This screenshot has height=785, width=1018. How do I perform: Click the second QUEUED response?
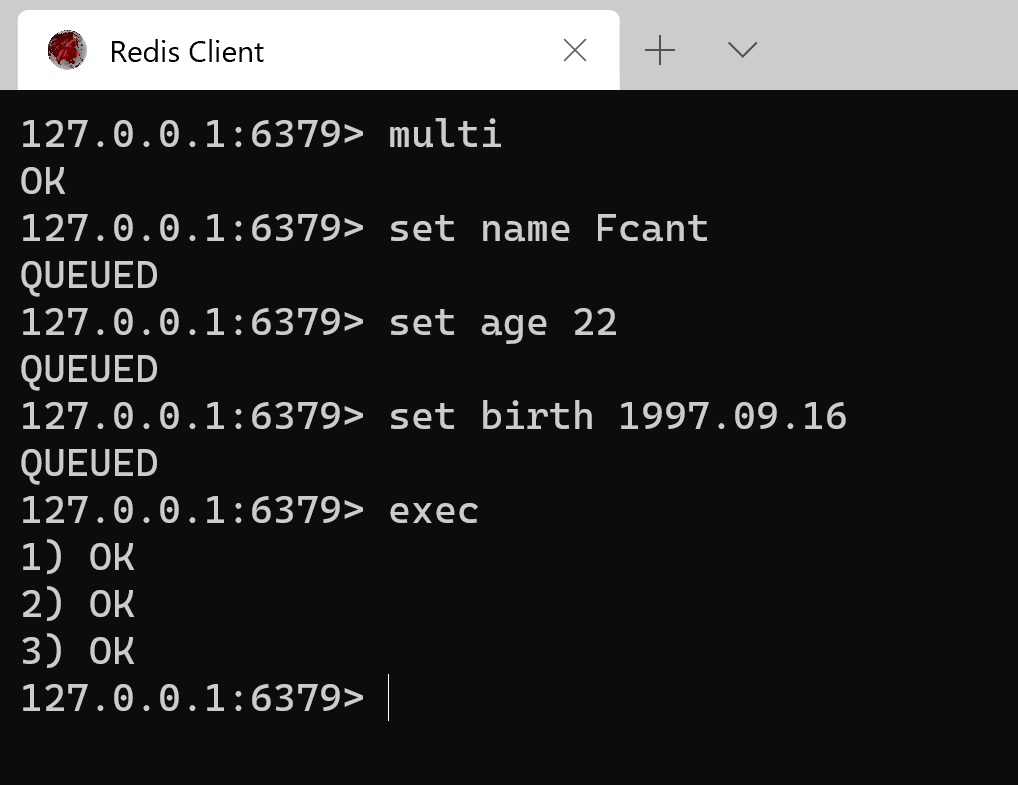click(89, 369)
